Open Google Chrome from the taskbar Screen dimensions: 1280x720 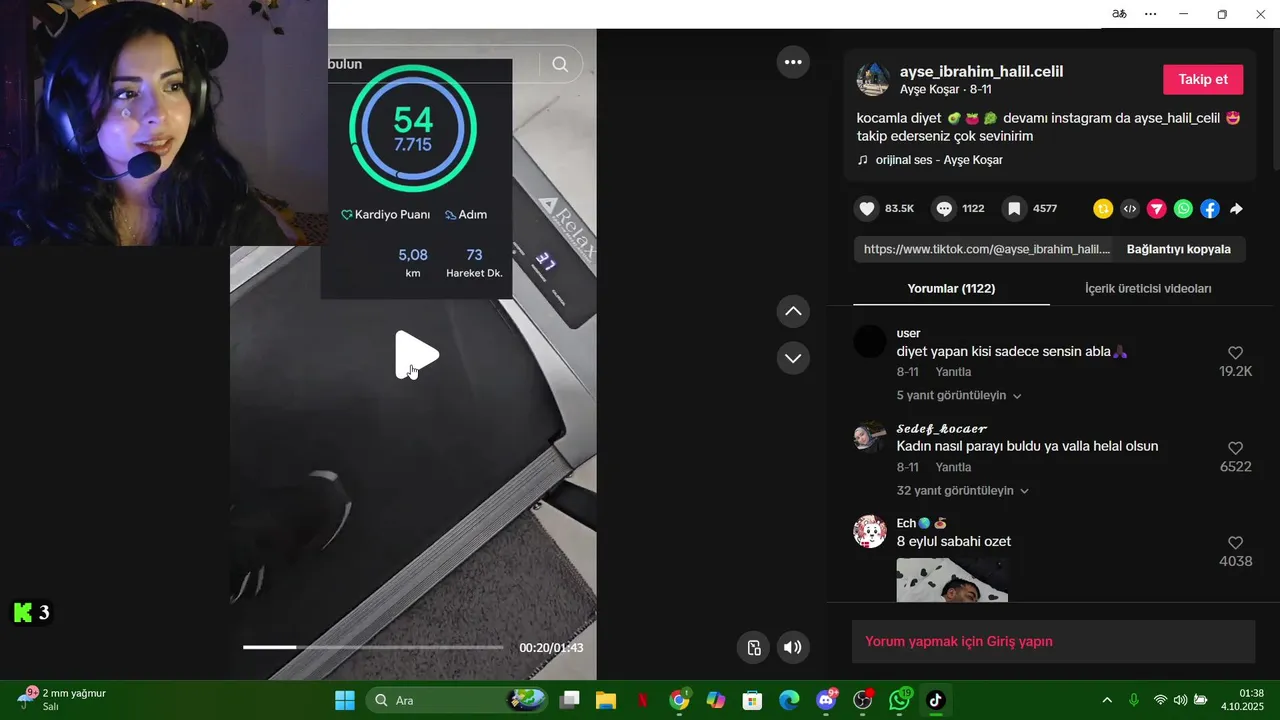coord(679,700)
